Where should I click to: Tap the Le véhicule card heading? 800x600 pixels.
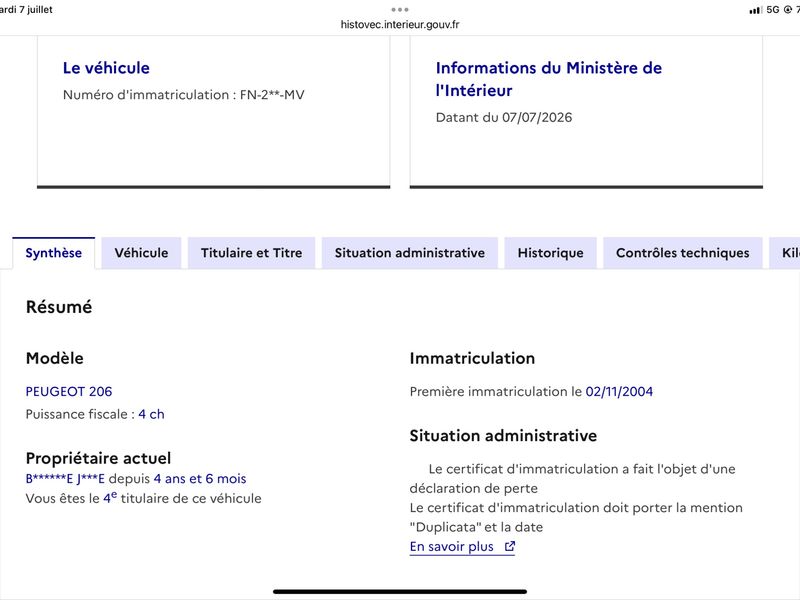tap(106, 68)
